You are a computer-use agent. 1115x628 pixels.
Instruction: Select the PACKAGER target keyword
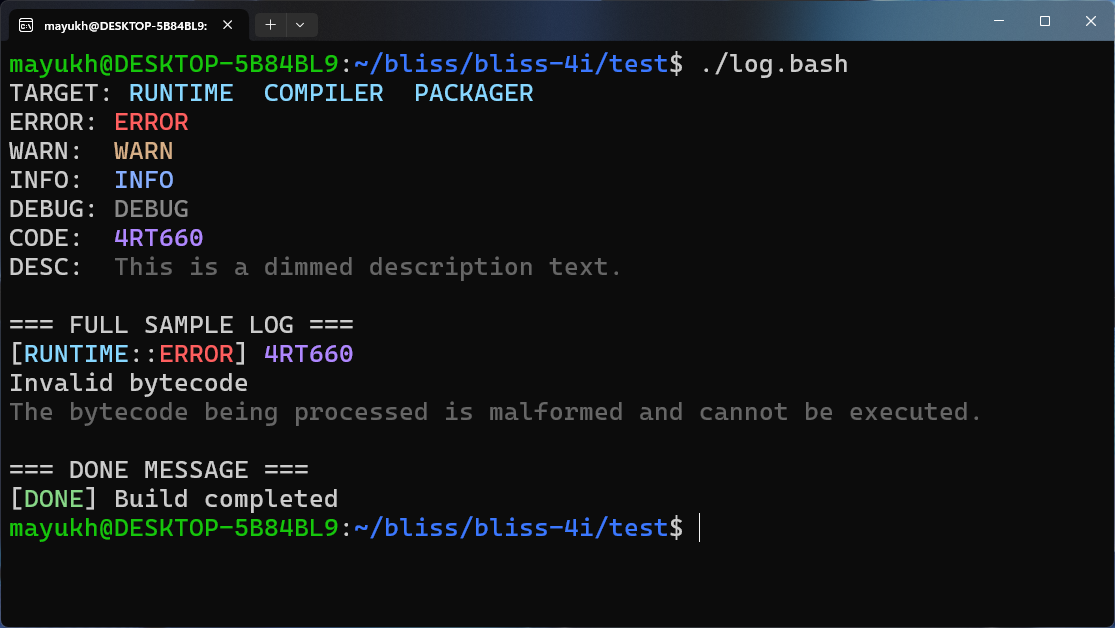click(x=473, y=92)
